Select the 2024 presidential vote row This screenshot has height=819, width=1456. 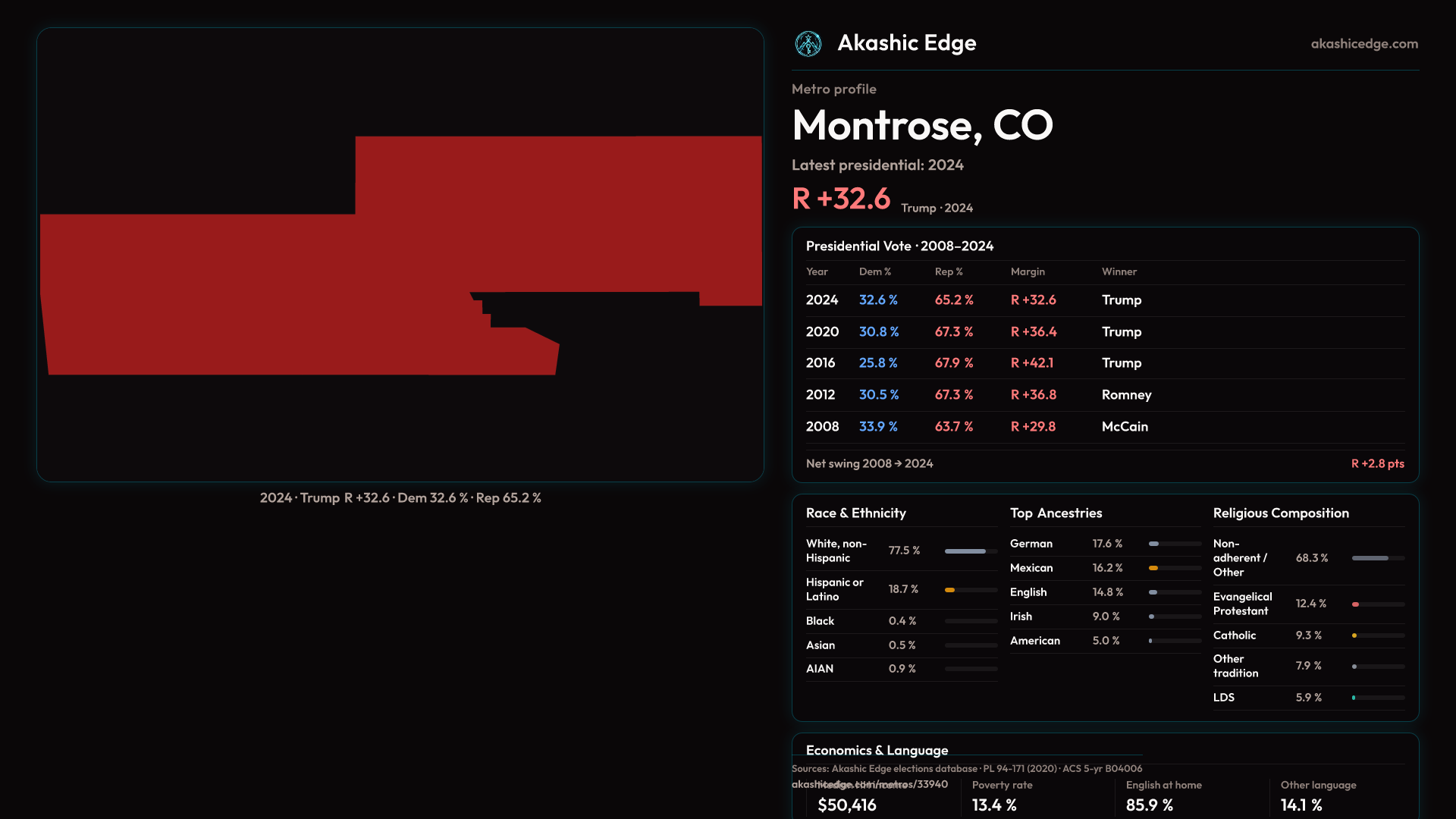point(1104,300)
